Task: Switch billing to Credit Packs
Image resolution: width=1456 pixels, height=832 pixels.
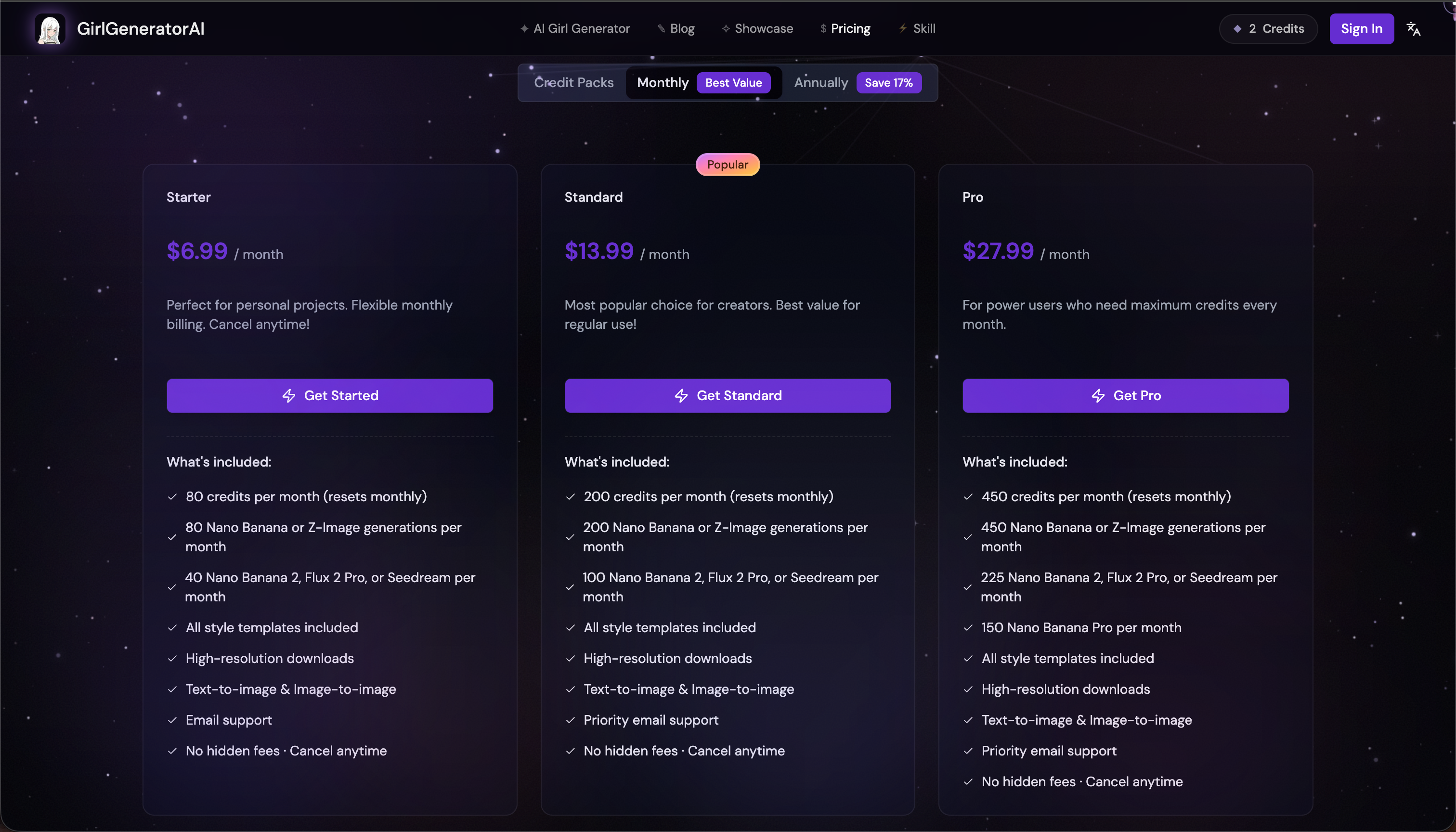Action: tap(574, 83)
